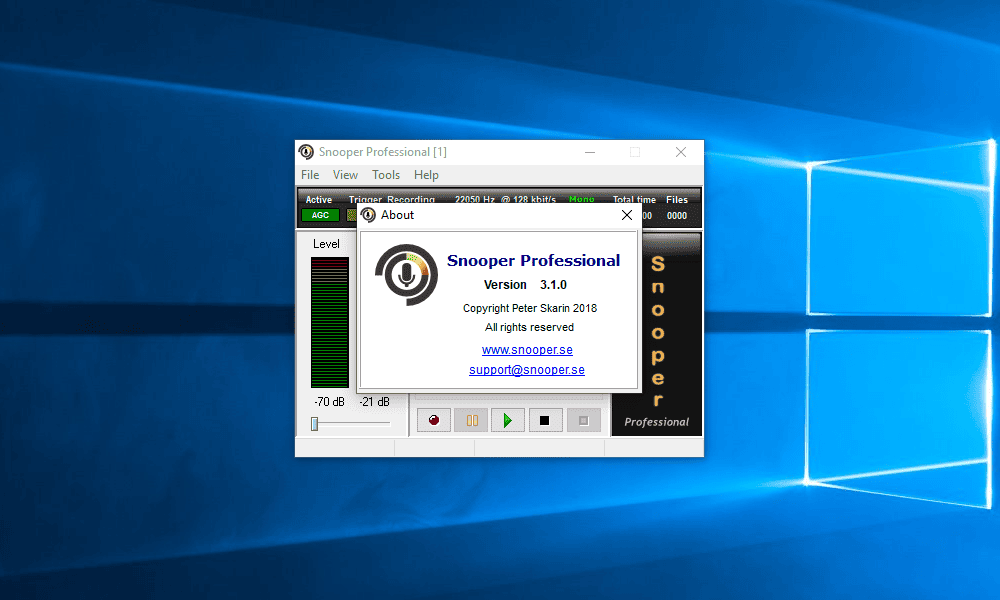Click the Snooper Professional heading in About
1000x600 pixels.
(x=533, y=261)
